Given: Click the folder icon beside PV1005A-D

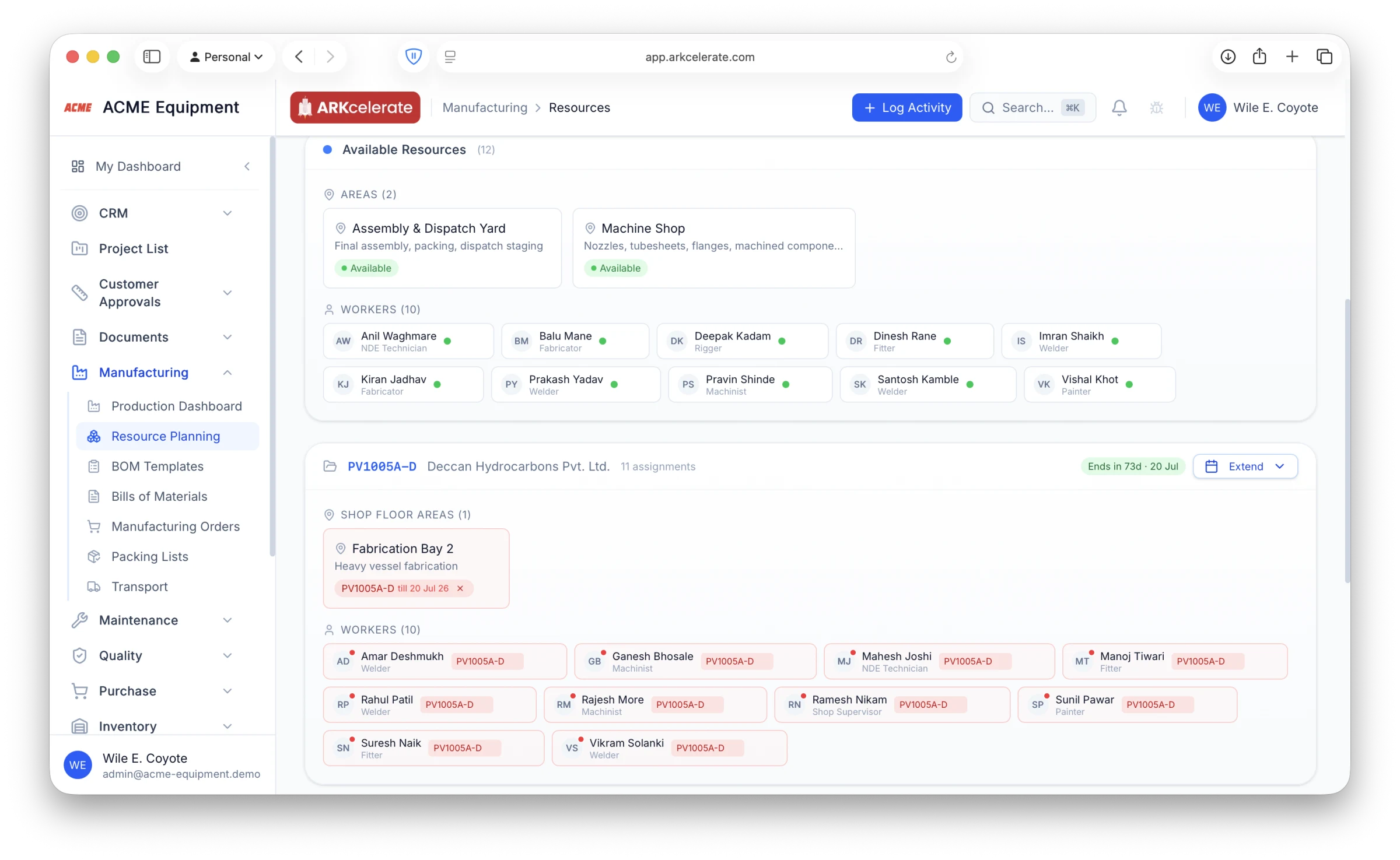Looking at the screenshot, I should click(330, 466).
